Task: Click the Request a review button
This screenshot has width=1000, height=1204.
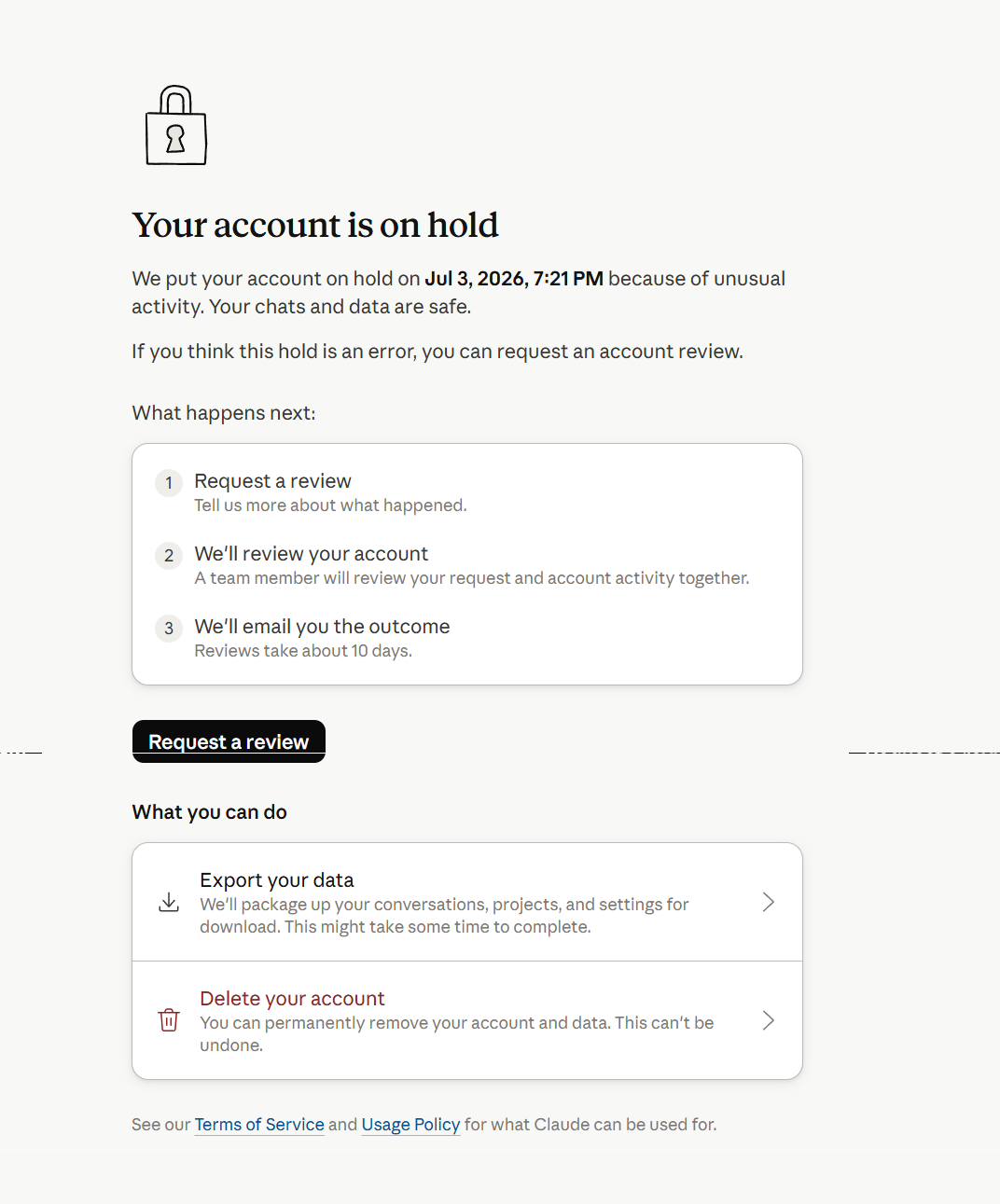Action: [229, 741]
